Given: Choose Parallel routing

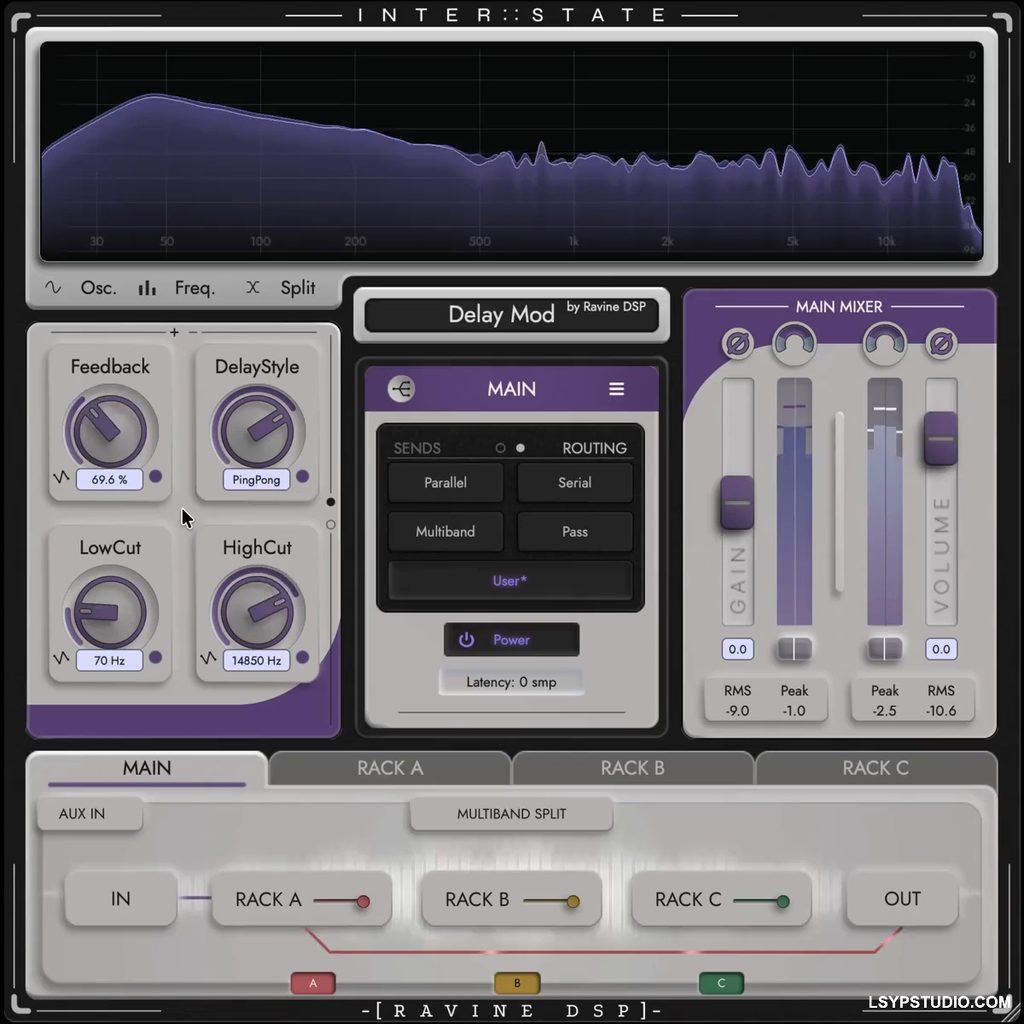Looking at the screenshot, I should click(445, 483).
